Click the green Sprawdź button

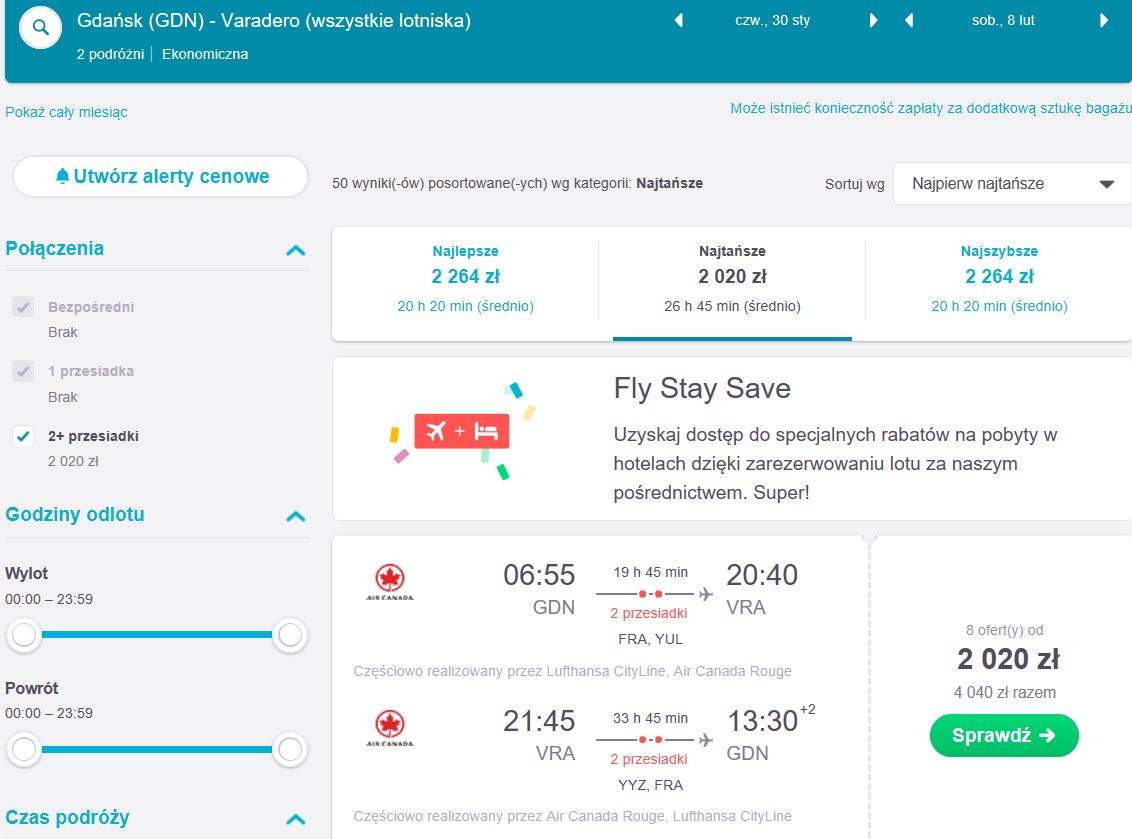pyautogui.click(x=1004, y=735)
